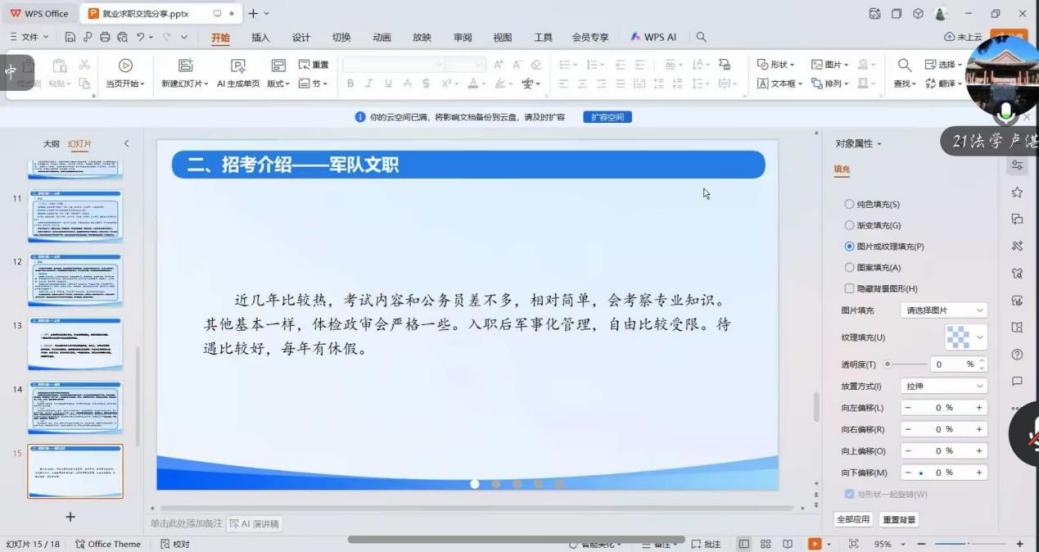Open the texture fill (纹理填充) dropdown
The image size is (1039, 552).
pos(966,337)
